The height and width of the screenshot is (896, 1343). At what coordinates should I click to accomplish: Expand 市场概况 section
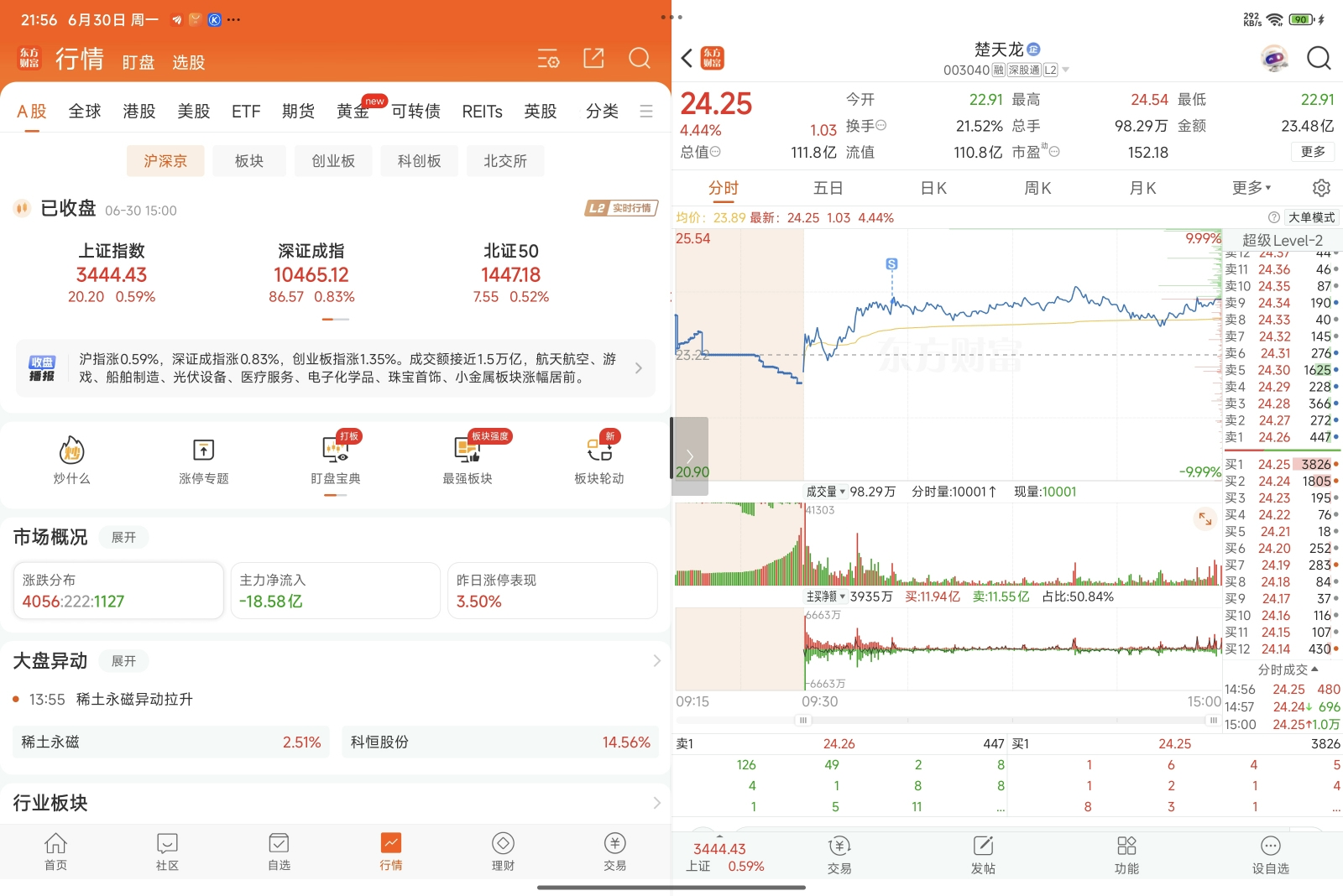[x=123, y=537]
